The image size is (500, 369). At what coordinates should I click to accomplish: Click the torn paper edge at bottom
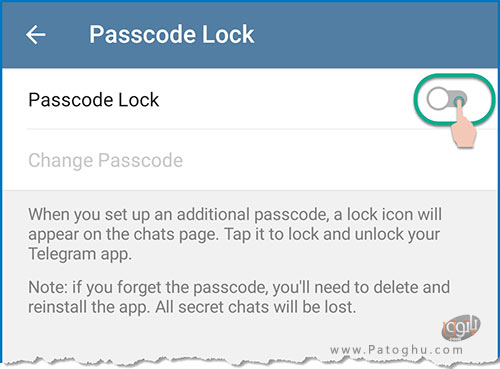(x=250, y=362)
